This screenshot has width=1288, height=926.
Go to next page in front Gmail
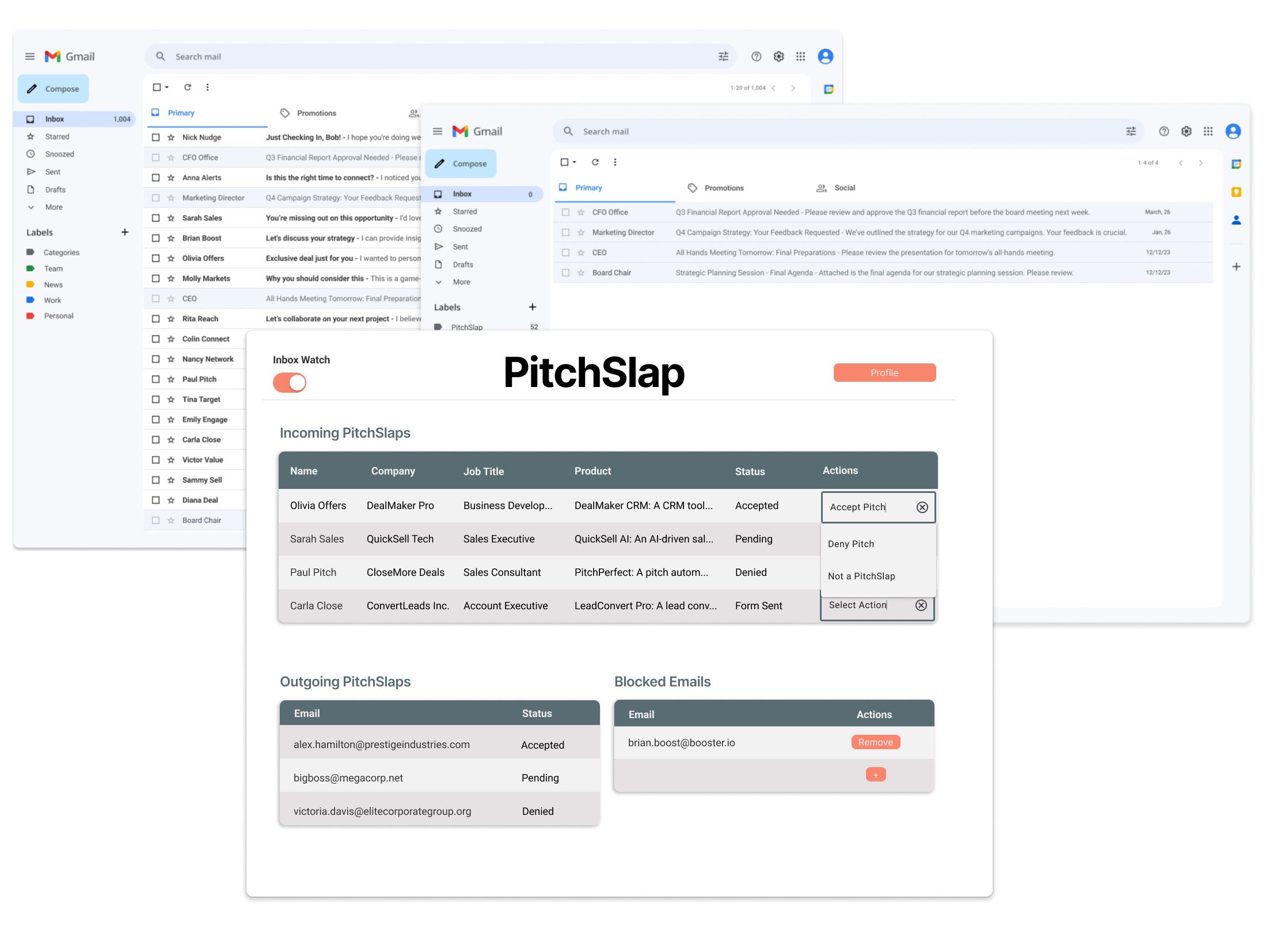[1200, 163]
